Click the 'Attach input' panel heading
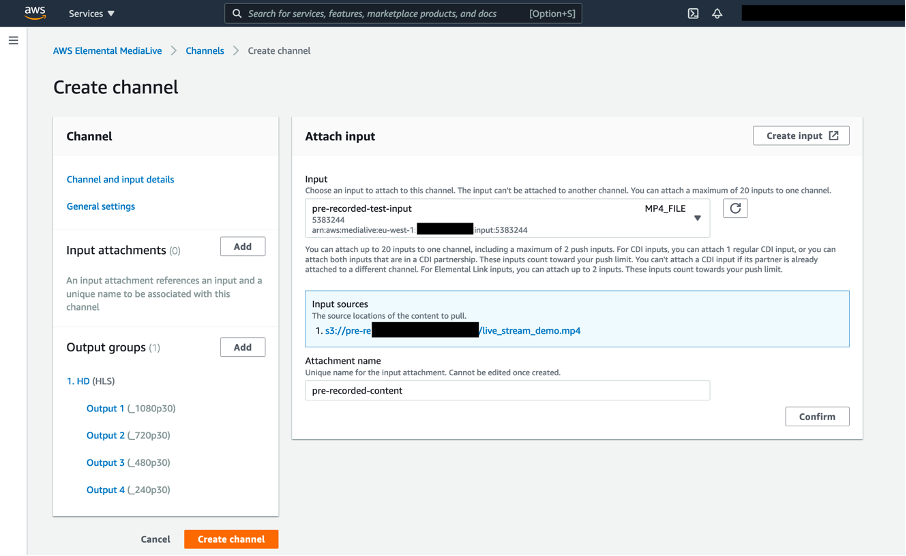Screen dimensions: 906x556 tap(340, 136)
